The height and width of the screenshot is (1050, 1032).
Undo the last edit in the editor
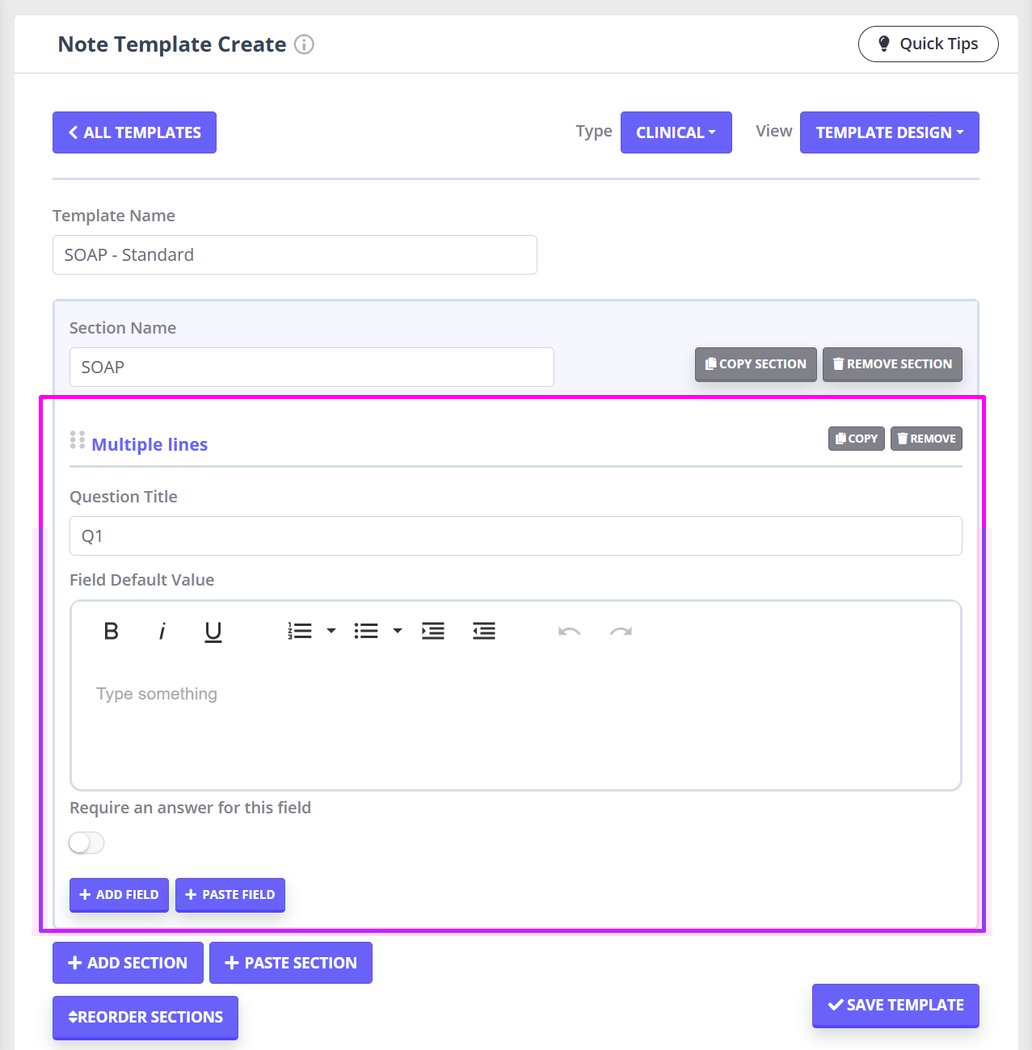coord(569,630)
